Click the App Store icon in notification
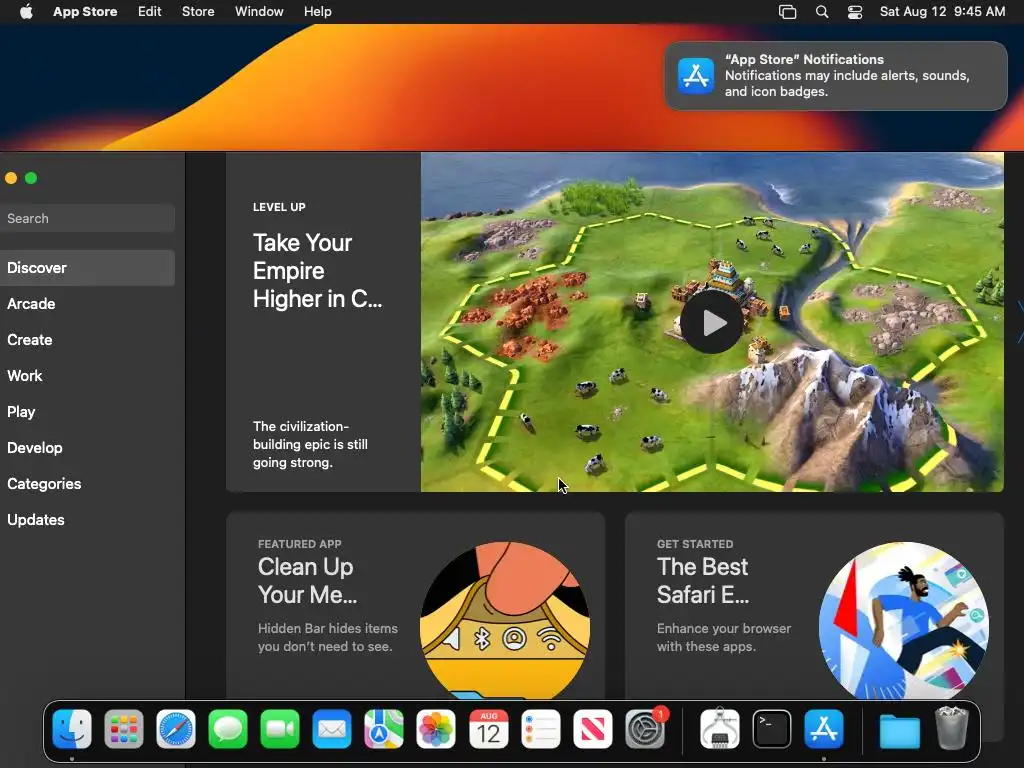 [x=696, y=76]
